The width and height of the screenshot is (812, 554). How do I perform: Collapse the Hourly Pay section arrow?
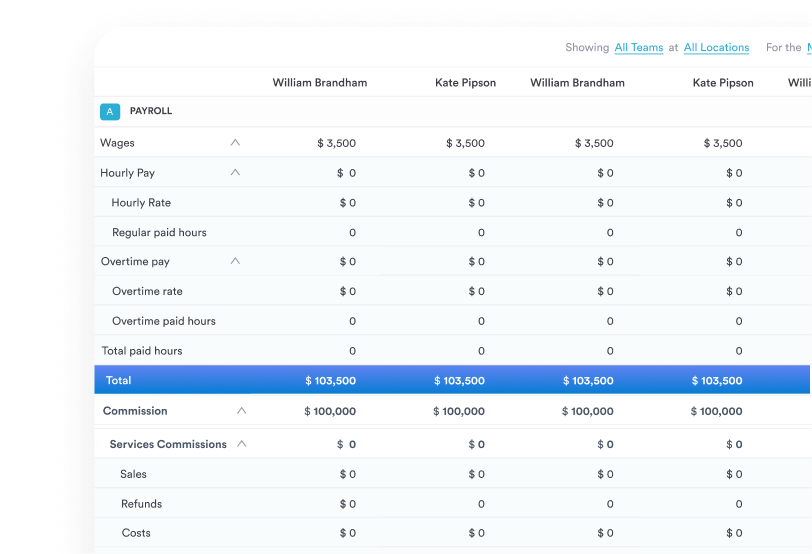click(x=235, y=173)
